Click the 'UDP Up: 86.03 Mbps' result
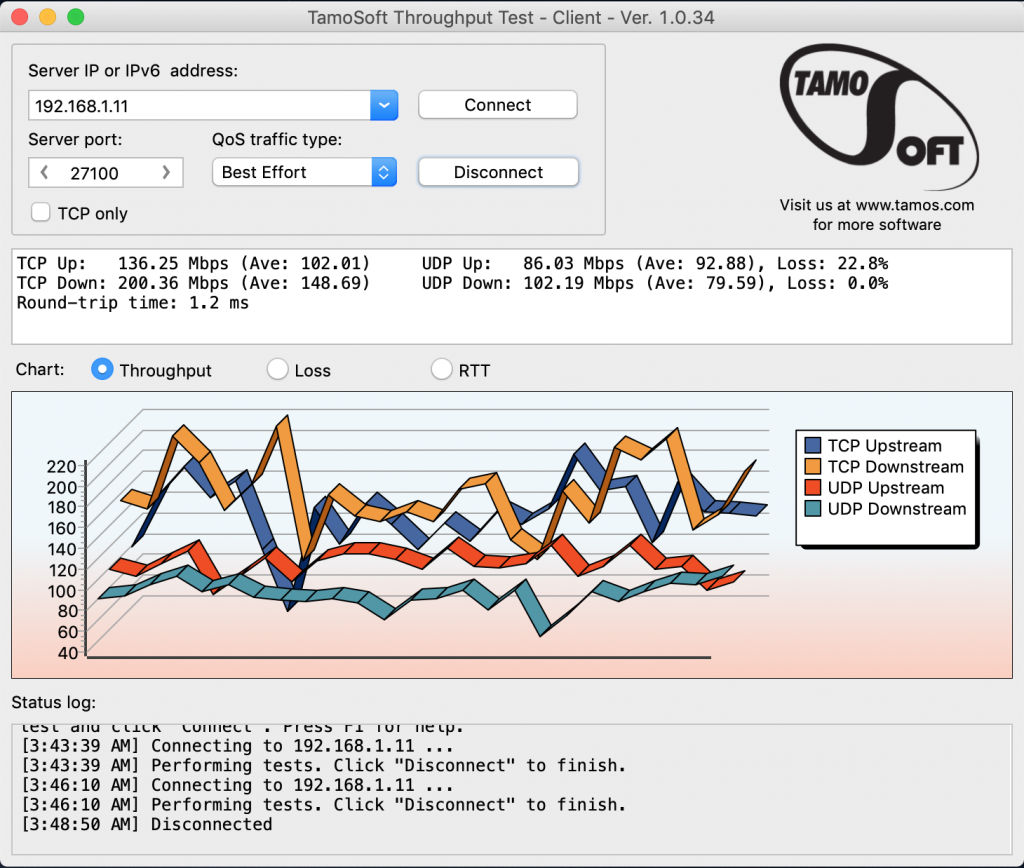Viewport: 1024px width, 868px height. click(x=523, y=263)
